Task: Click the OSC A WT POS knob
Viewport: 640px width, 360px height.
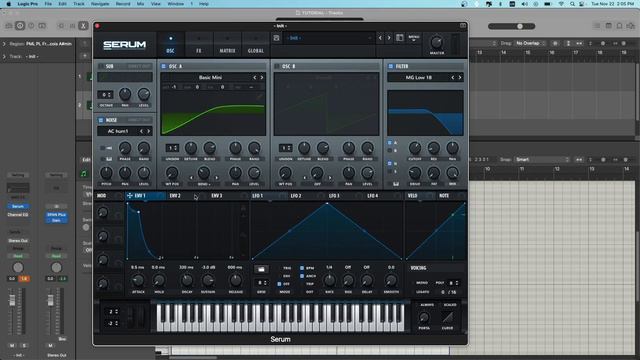Action: pyautogui.click(x=172, y=173)
